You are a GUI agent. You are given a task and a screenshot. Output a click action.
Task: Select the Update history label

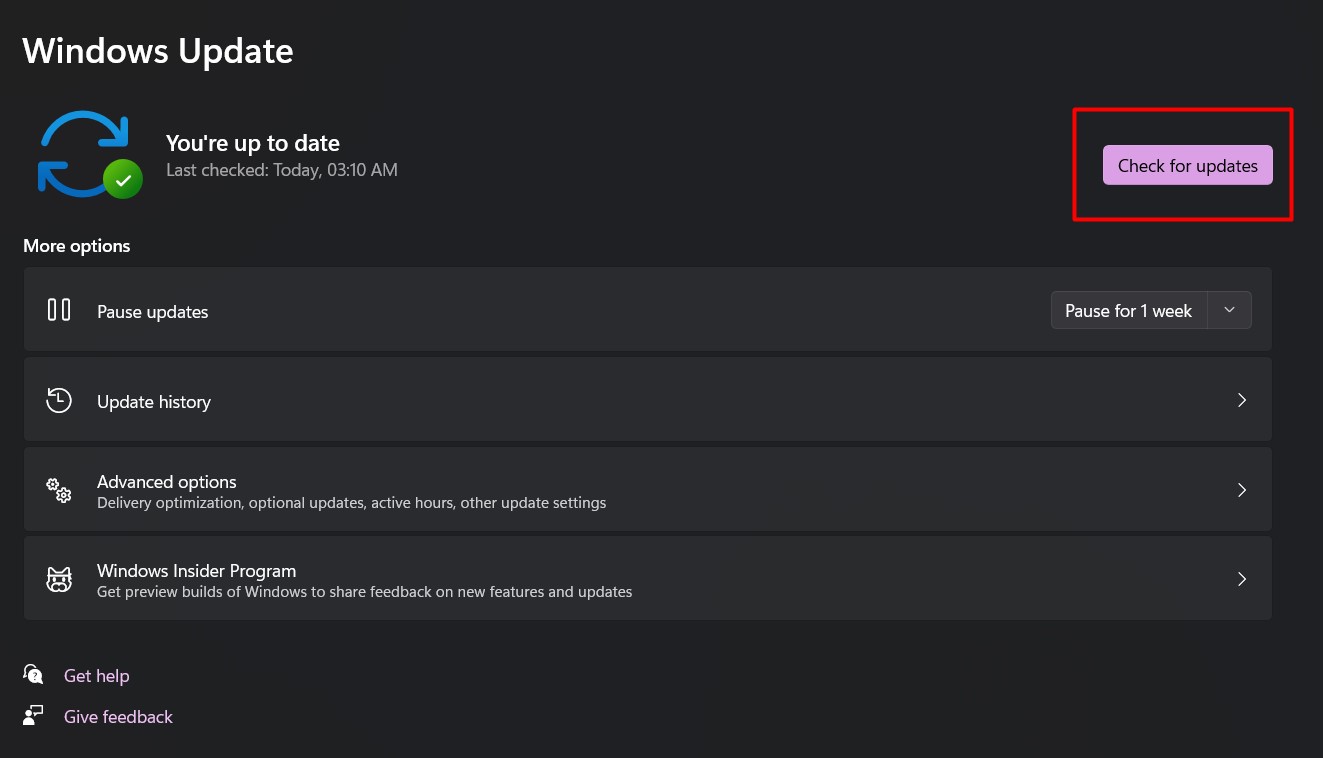coord(154,402)
